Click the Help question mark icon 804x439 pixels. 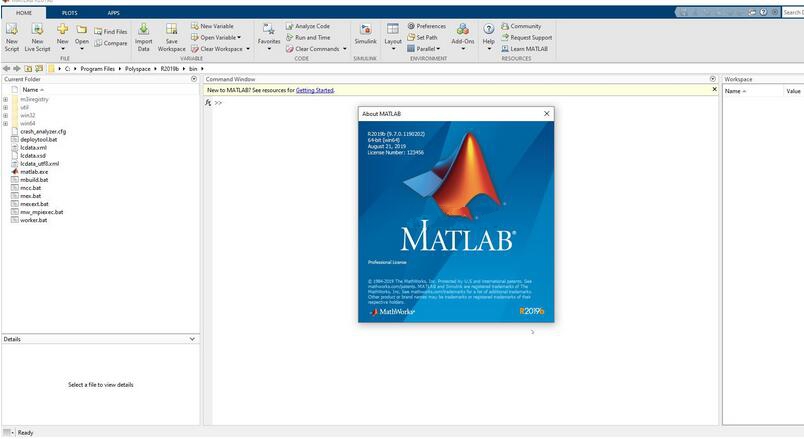(489, 29)
